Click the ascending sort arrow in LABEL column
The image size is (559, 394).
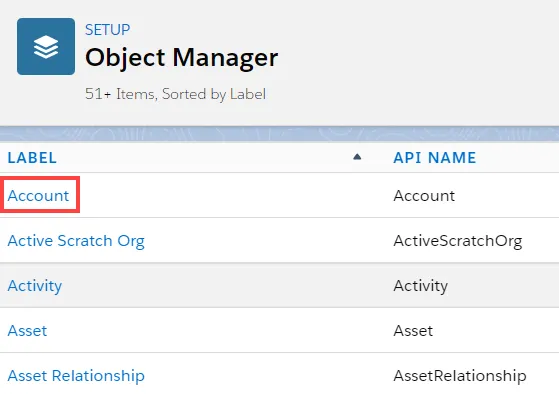tap(357, 157)
